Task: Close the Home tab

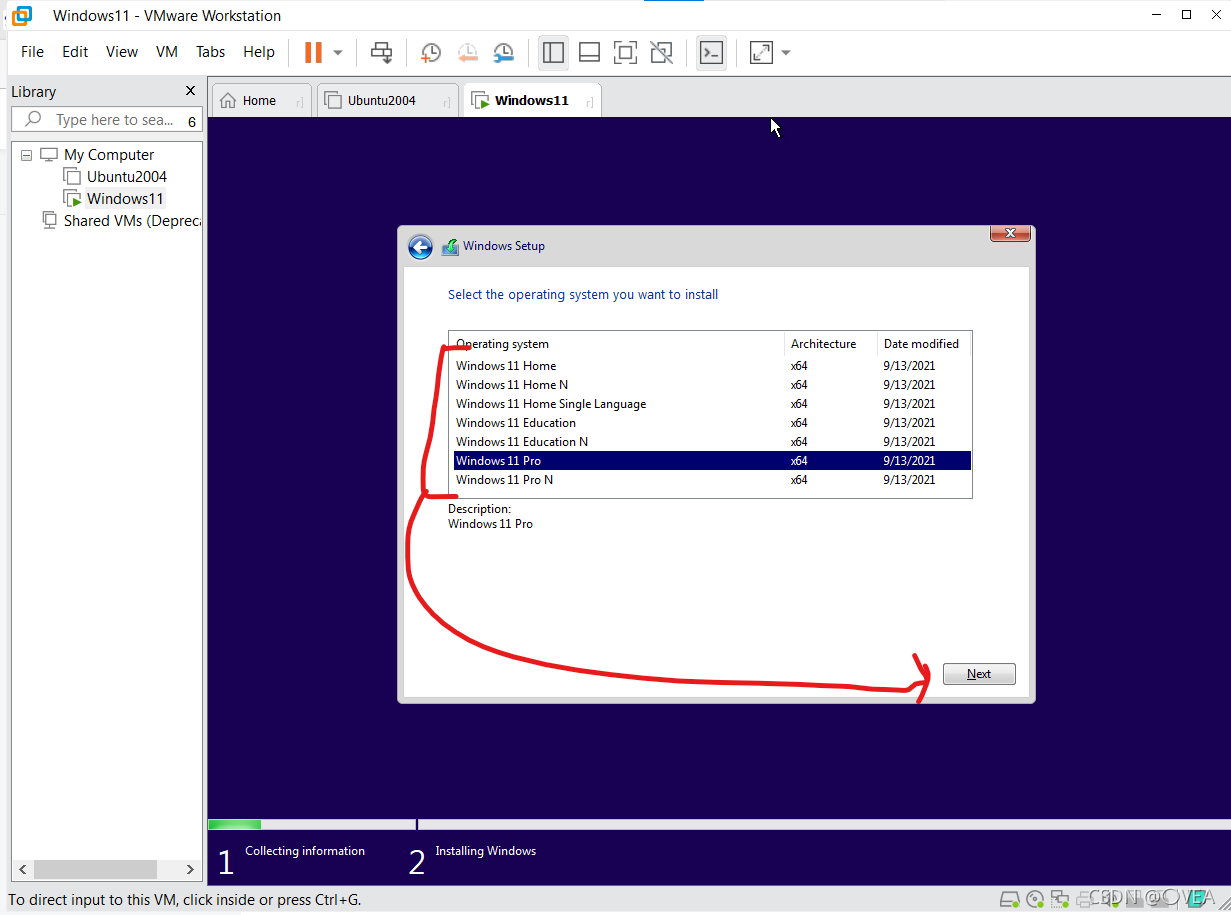Action: (x=300, y=101)
